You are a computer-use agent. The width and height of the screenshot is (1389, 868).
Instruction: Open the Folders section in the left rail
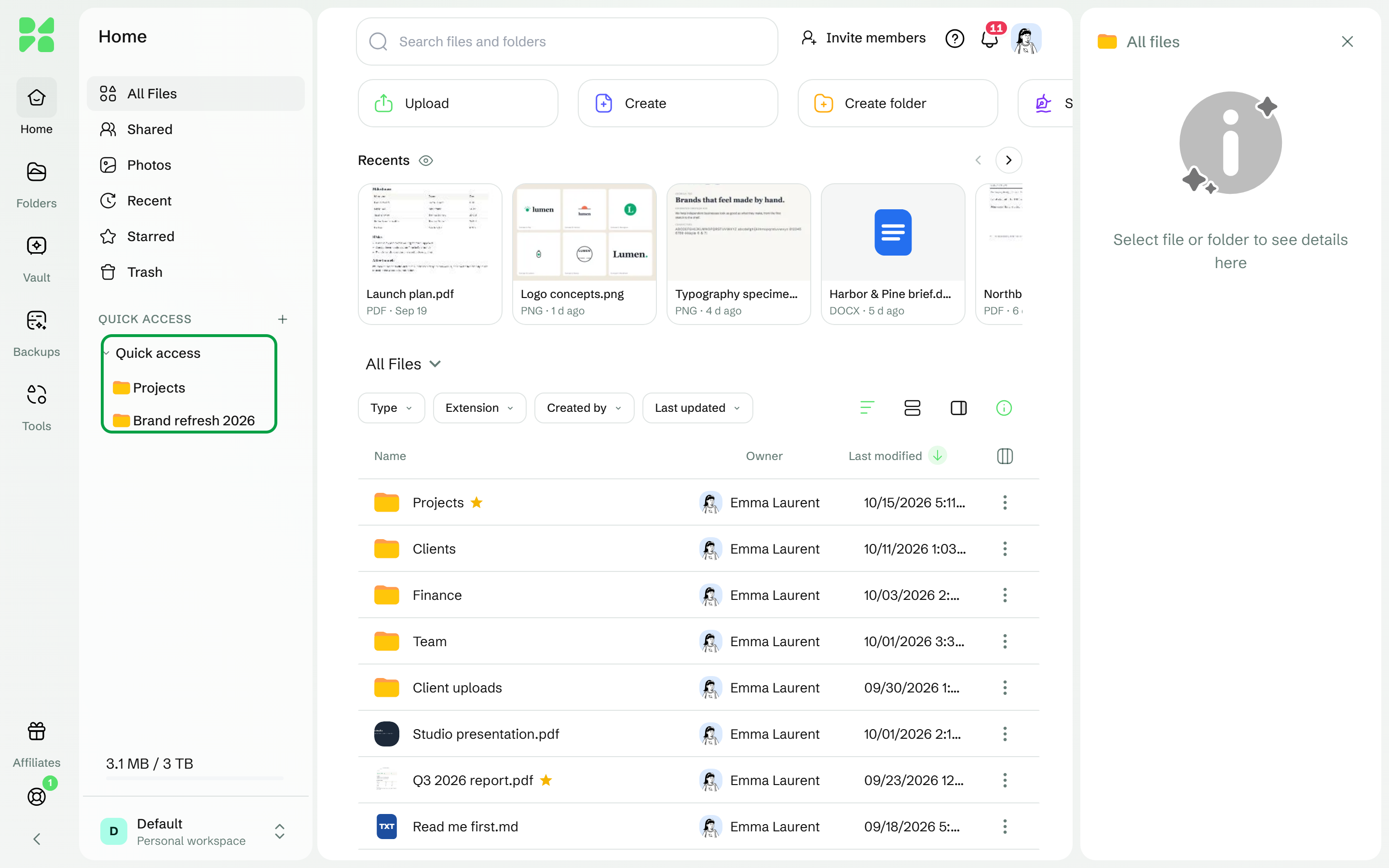36,185
